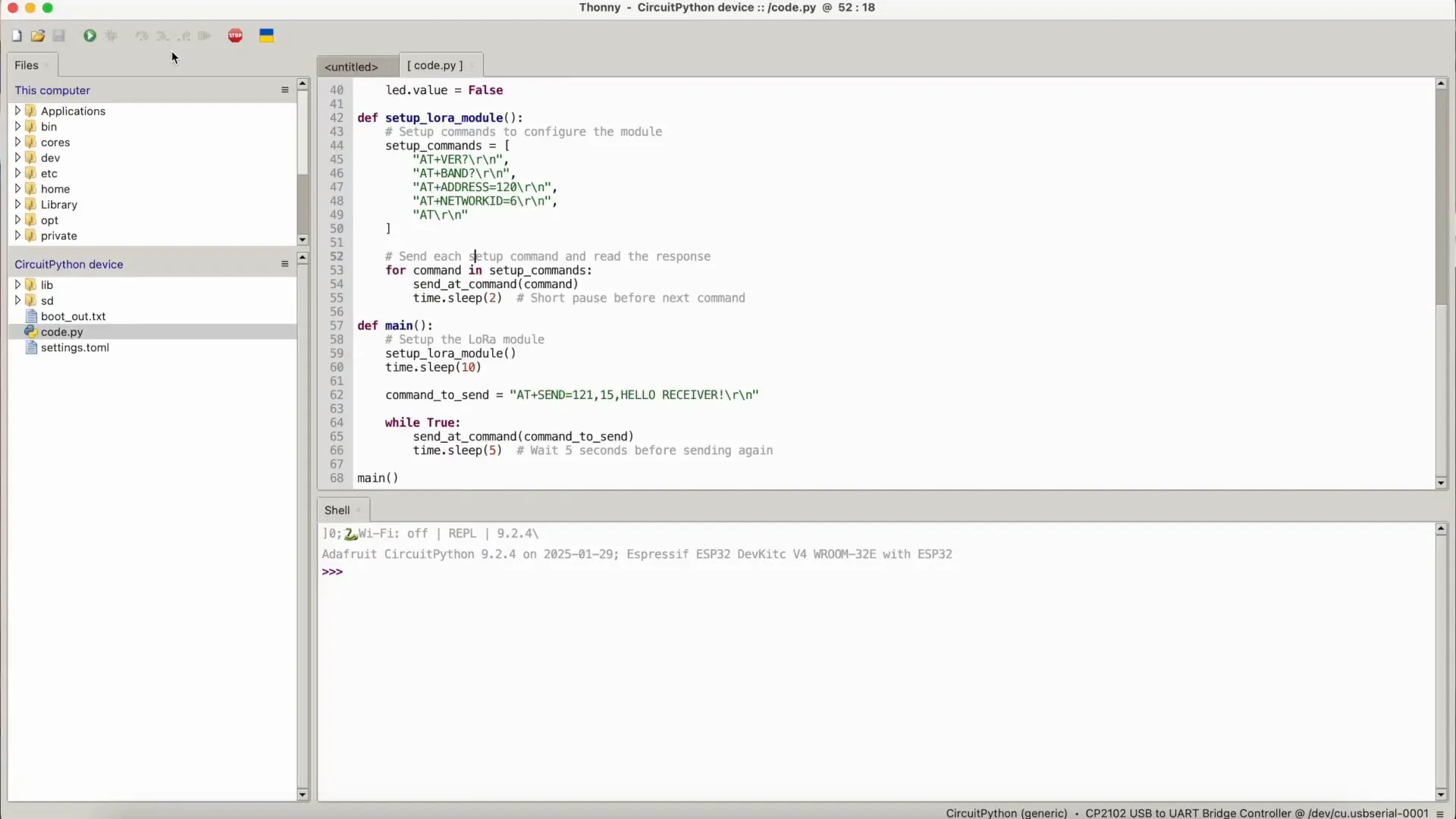This screenshot has width=1456, height=819.
Task: Click the This computer path link
Action: pos(52,91)
